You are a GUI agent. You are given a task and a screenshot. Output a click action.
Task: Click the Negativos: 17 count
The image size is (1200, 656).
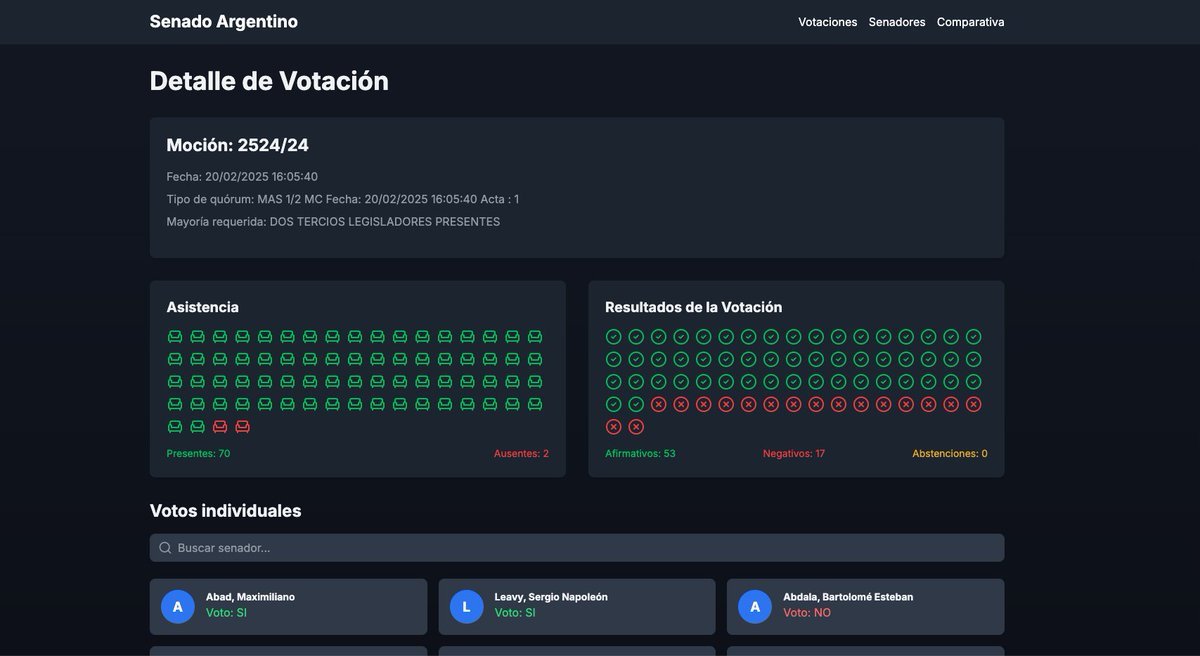pos(794,454)
